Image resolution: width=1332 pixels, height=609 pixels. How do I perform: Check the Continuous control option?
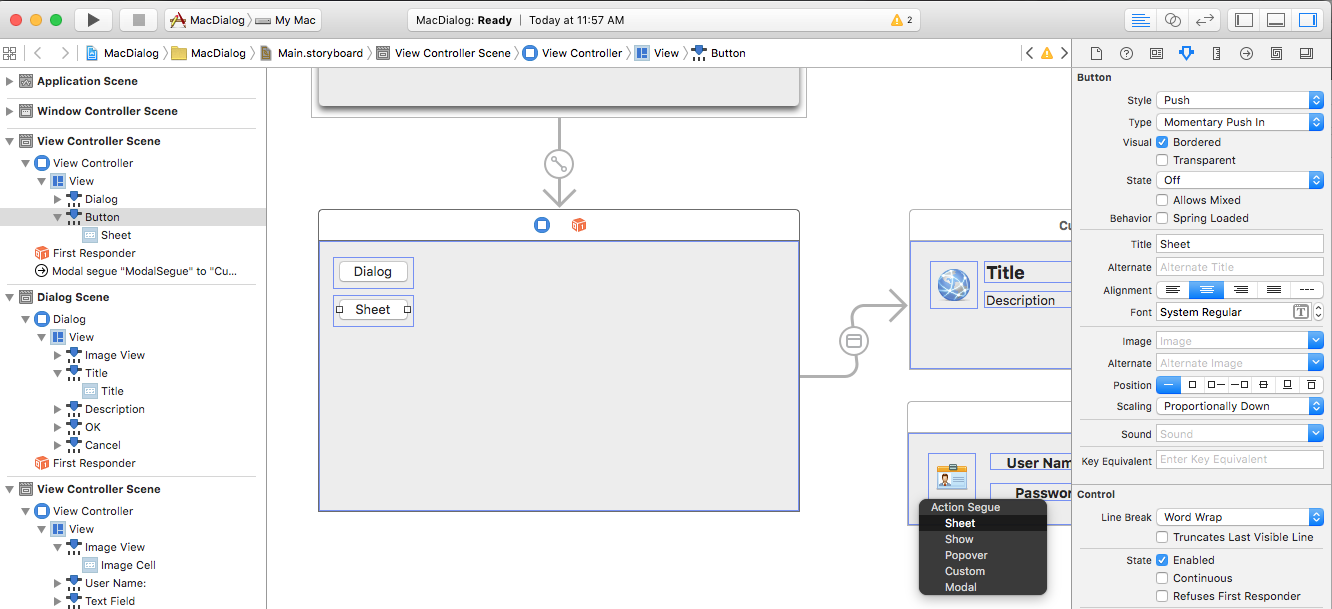[1162, 577]
